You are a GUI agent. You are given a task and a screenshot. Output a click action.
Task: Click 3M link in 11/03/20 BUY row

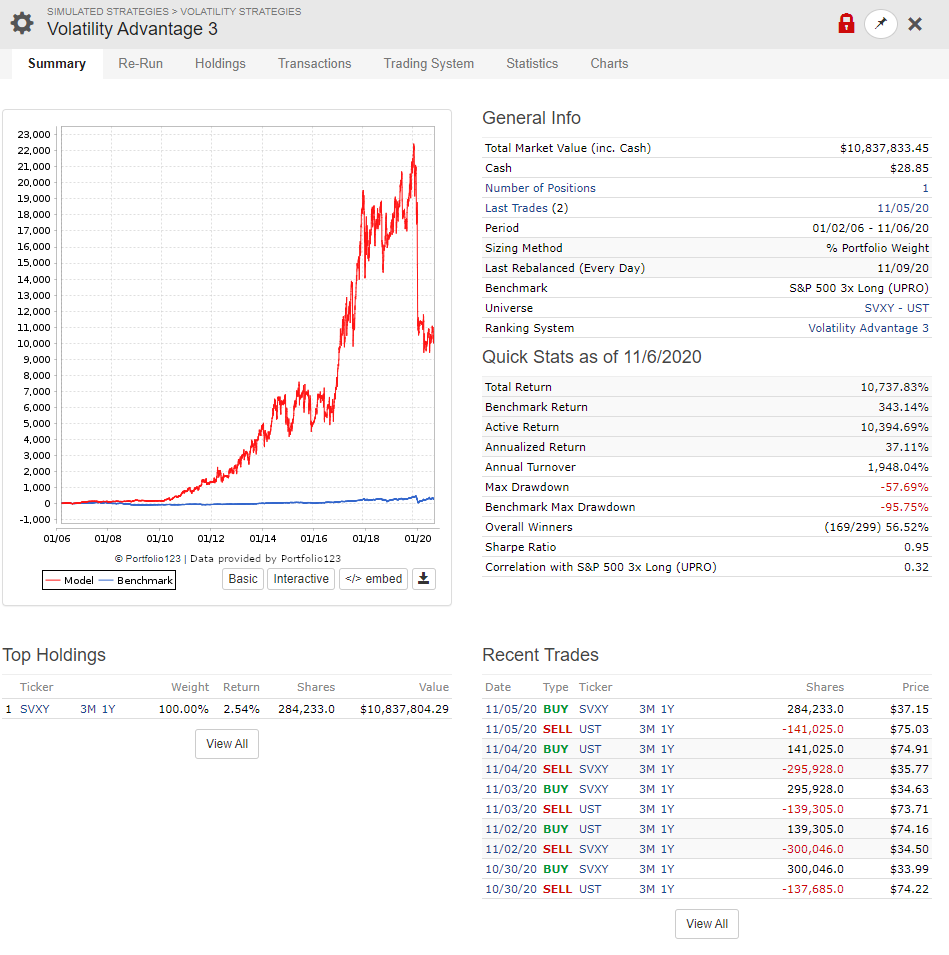tap(647, 789)
